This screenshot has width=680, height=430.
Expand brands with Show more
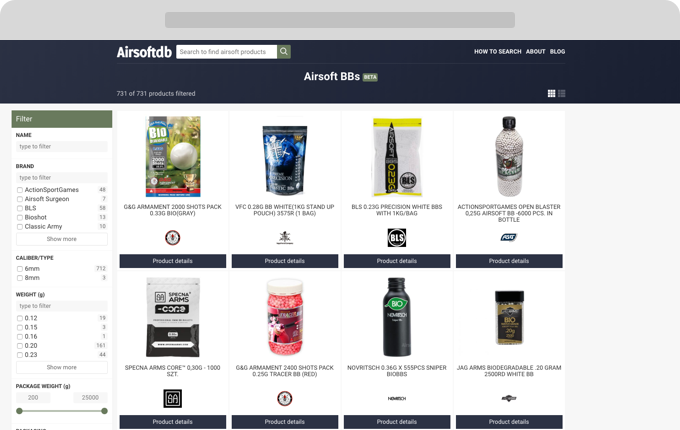tap(62, 239)
